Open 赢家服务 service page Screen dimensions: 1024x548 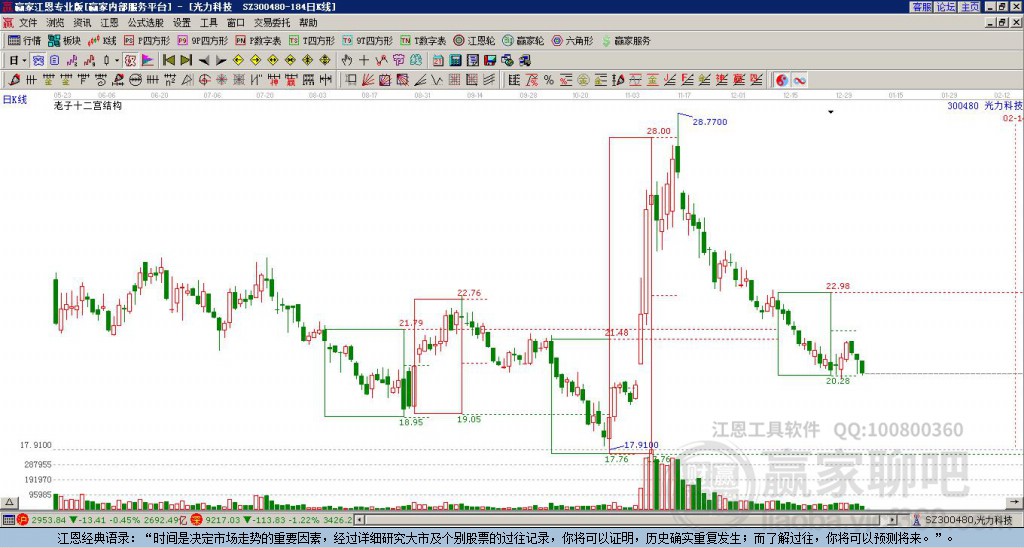click(626, 40)
